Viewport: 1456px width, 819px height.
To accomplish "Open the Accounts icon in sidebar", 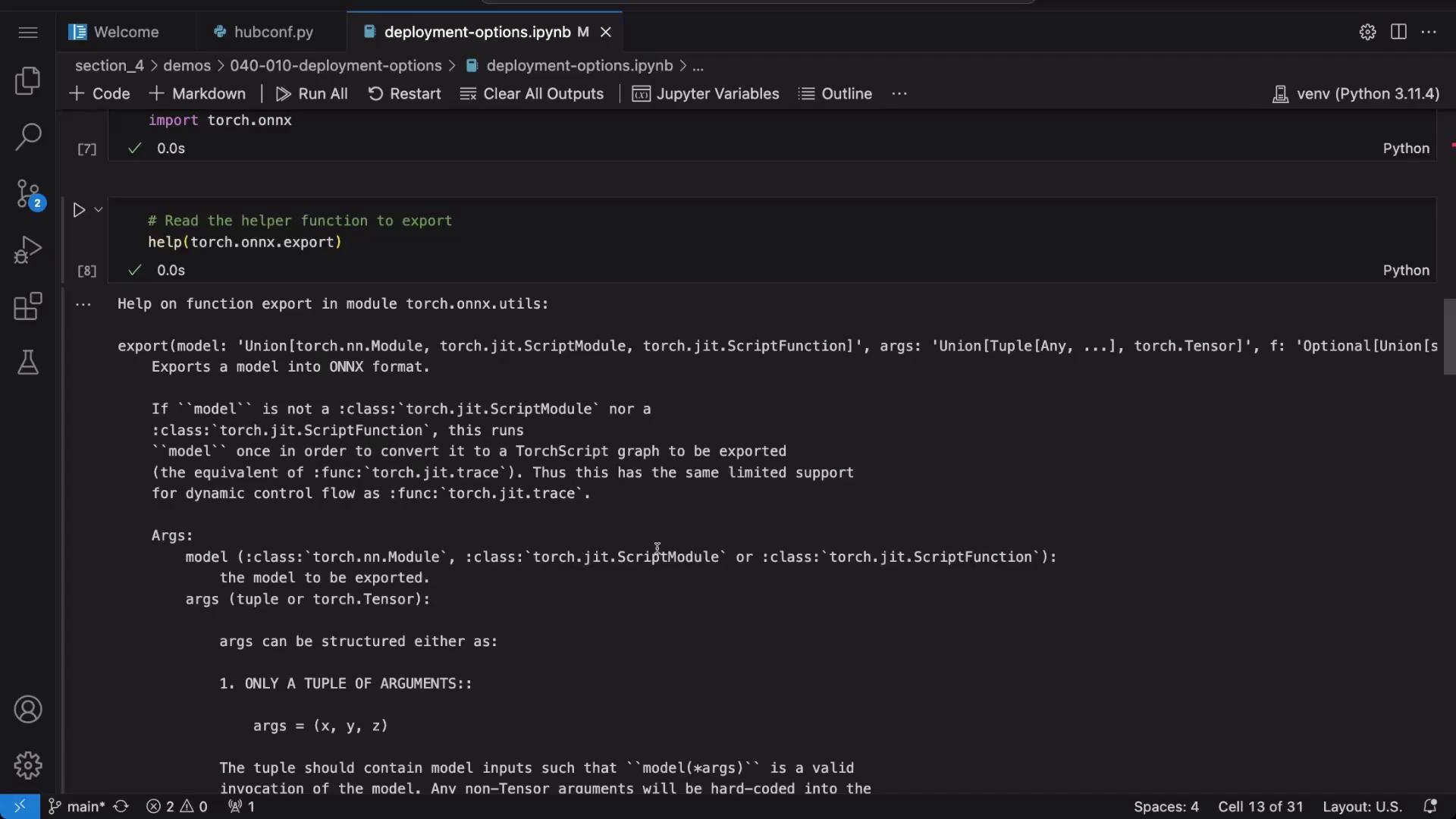I will click(x=28, y=710).
